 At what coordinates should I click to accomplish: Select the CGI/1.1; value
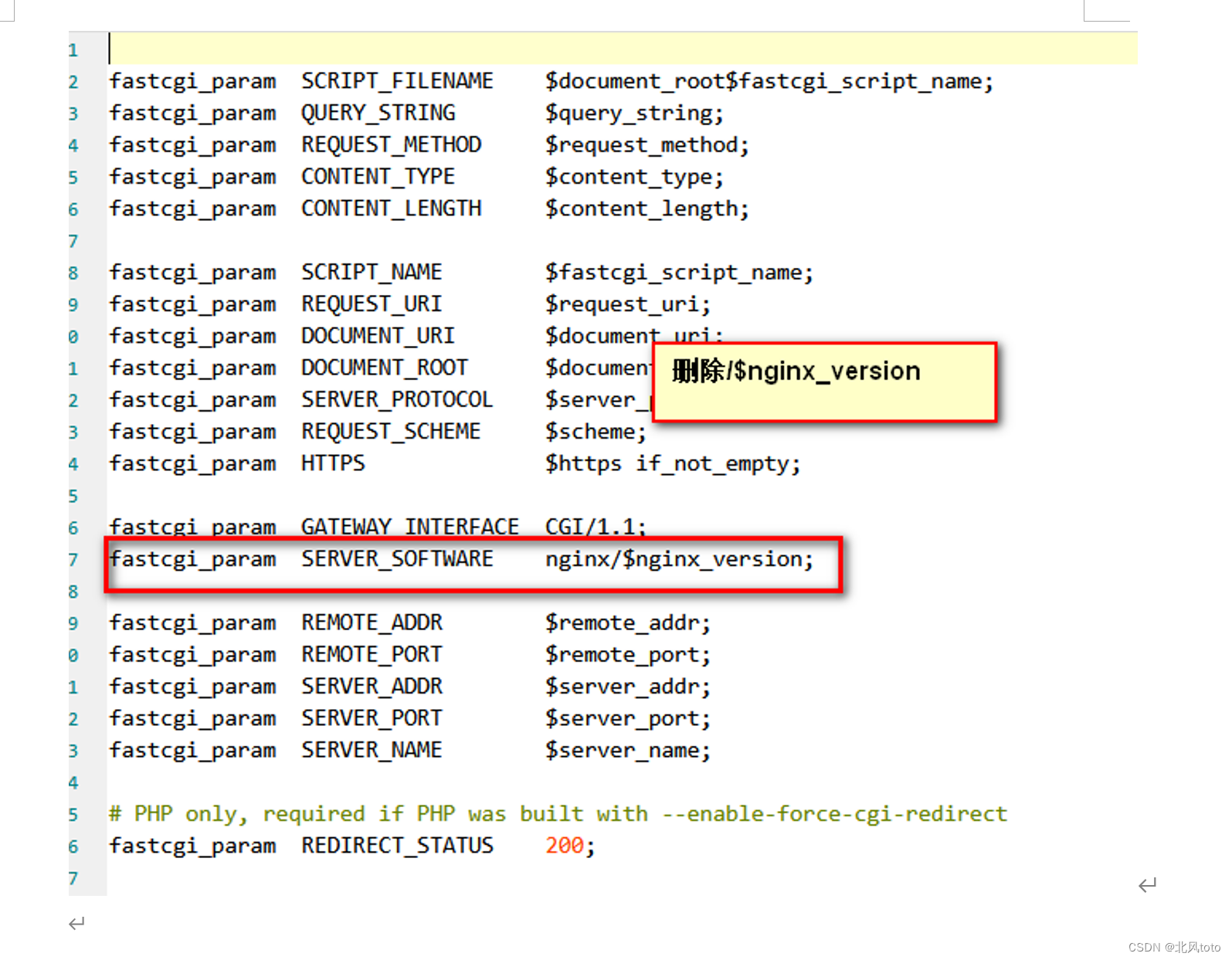(x=596, y=527)
